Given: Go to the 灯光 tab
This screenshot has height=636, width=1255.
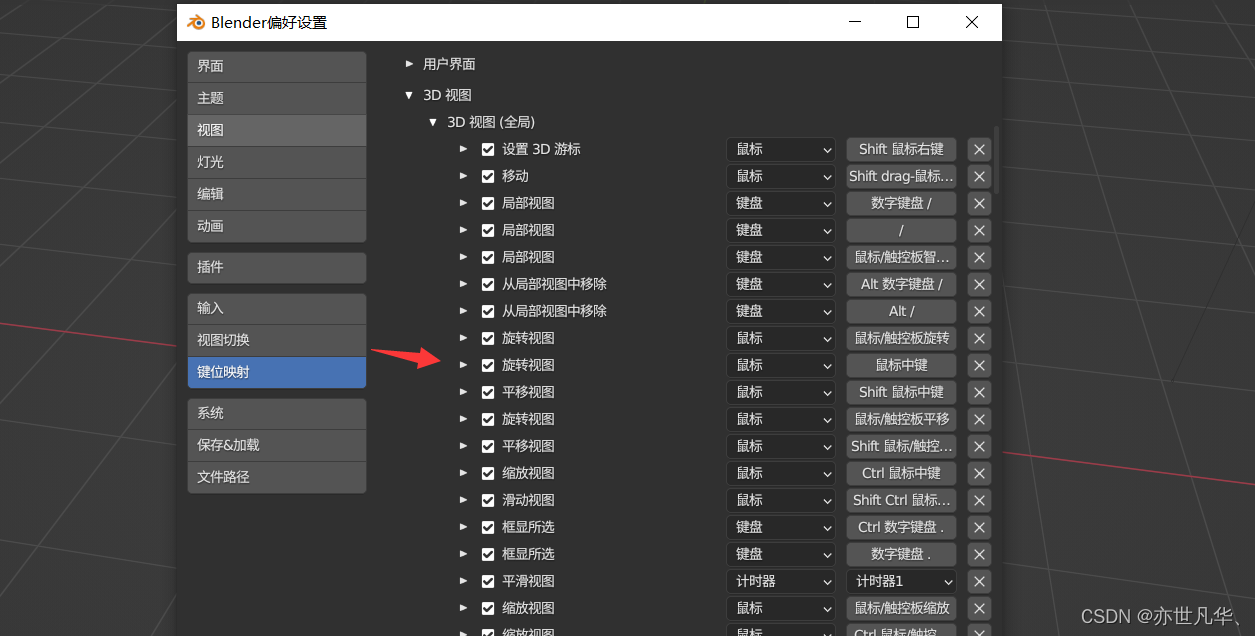Looking at the screenshot, I should [277, 162].
